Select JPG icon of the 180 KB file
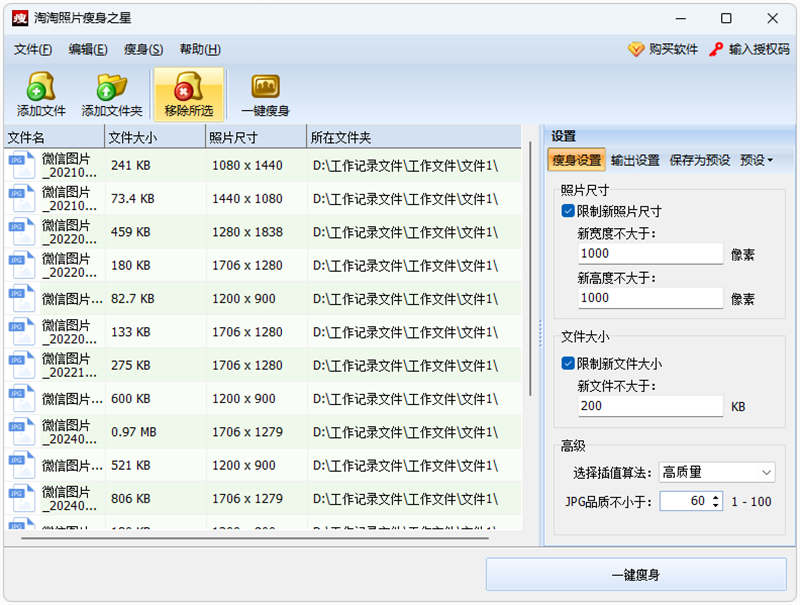Viewport: 800px width, 605px height. click(x=21, y=265)
